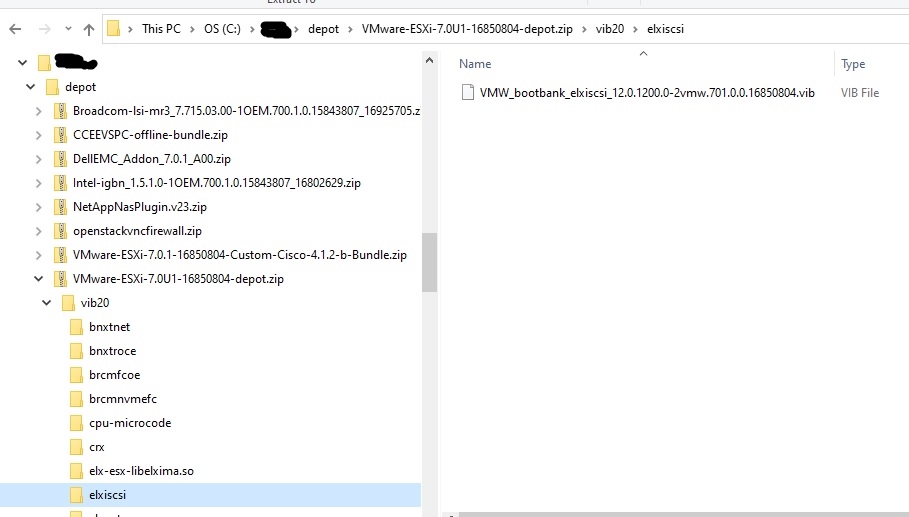The width and height of the screenshot is (909, 517).
Task: Expand the Custom-Cisco-4.1.2-b-Bundle.zip node
Action: [x=38, y=255]
